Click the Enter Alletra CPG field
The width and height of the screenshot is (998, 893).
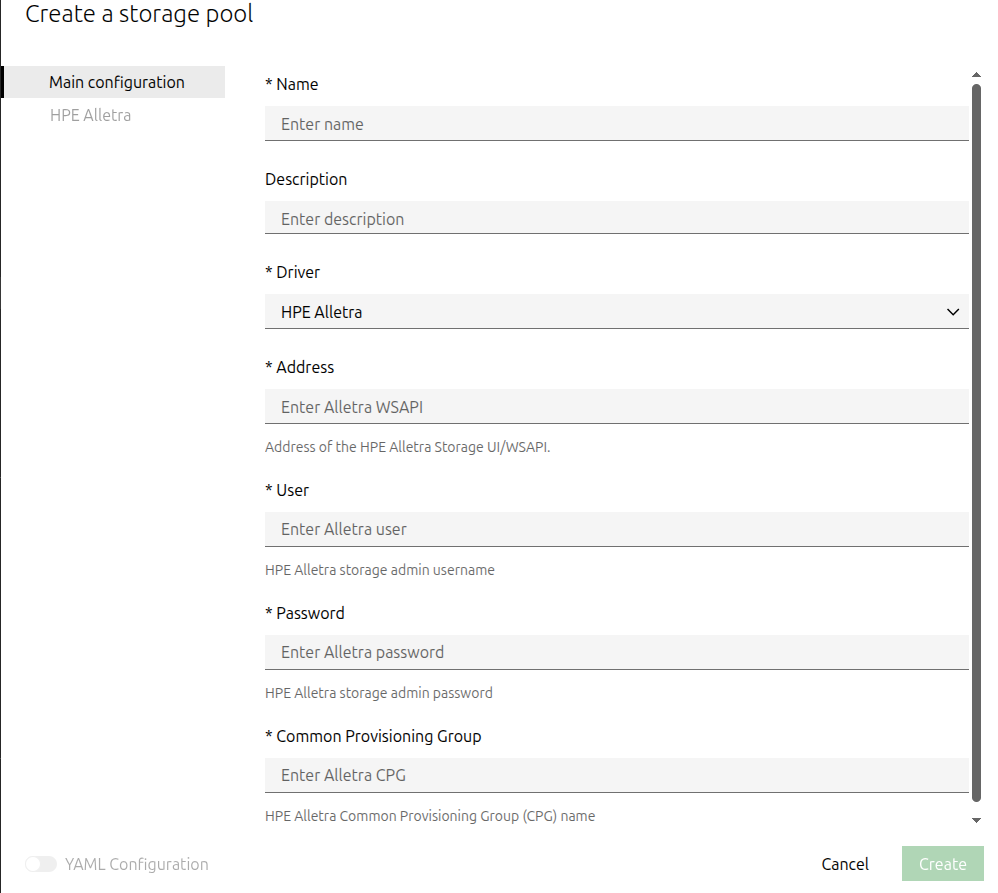click(x=616, y=775)
